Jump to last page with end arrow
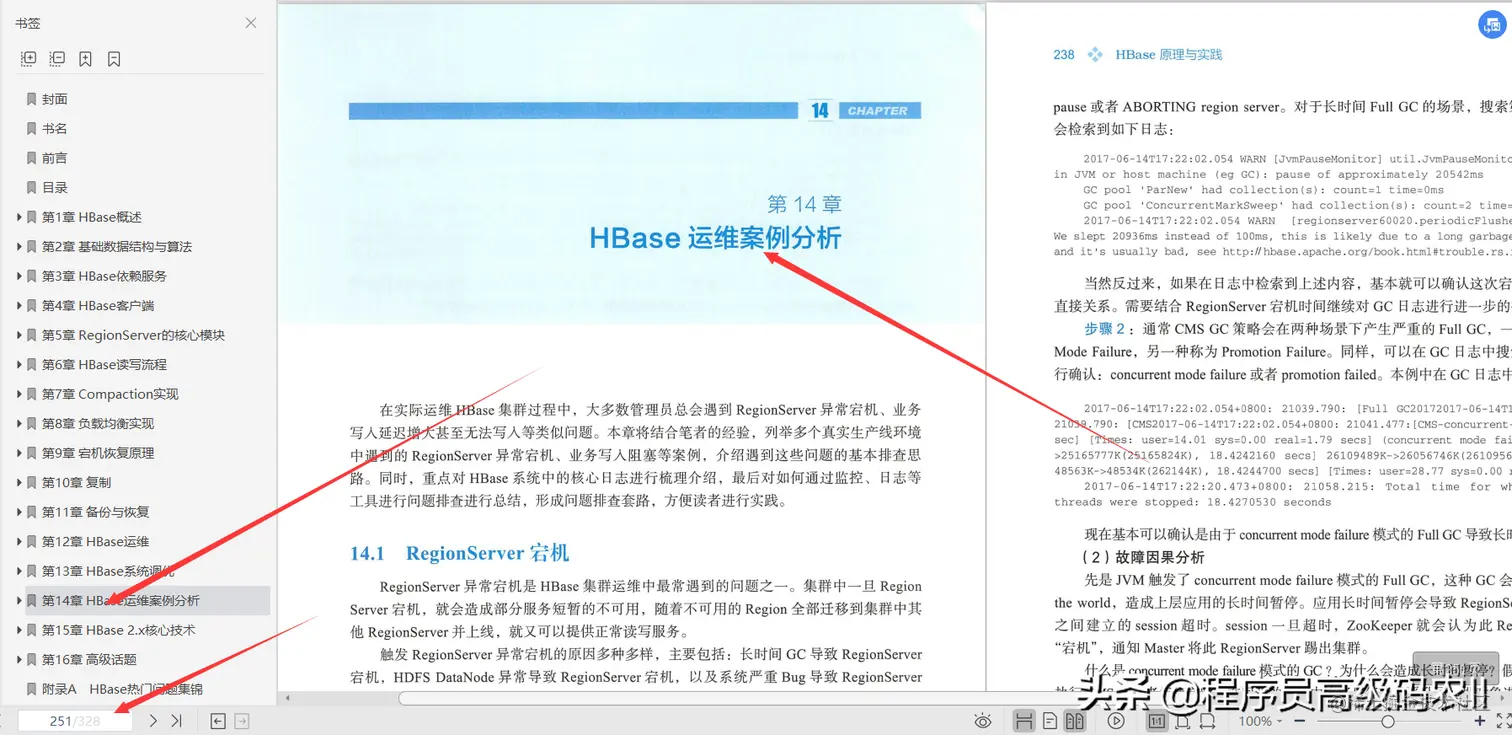Screen dimensions: 1512x735 (177, 719)
